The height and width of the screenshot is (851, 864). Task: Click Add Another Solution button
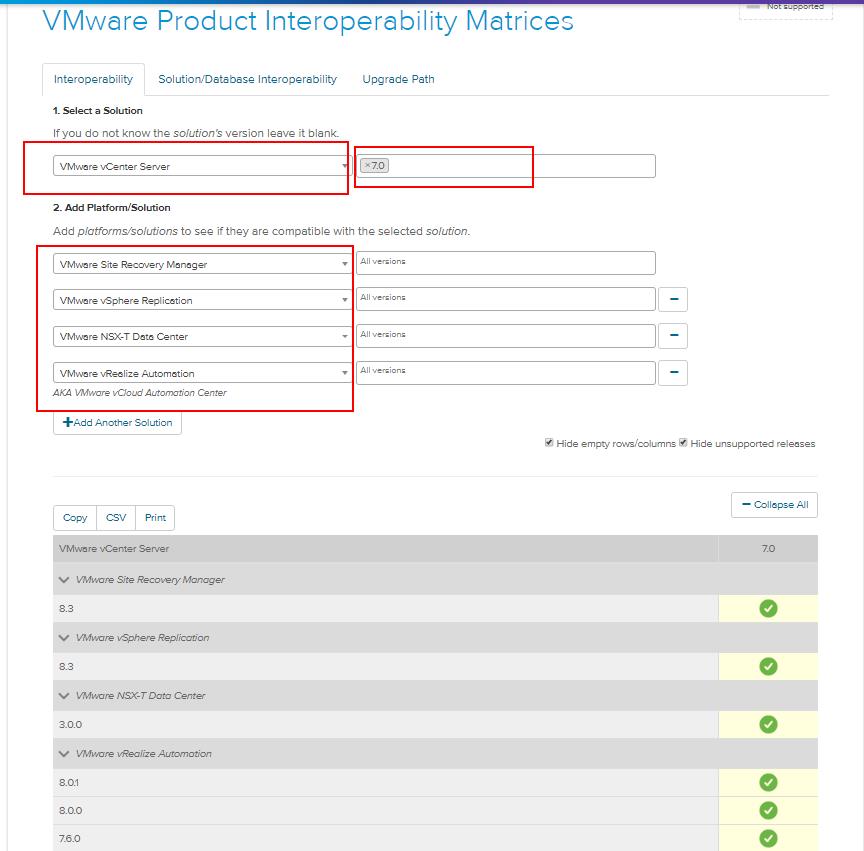(117, 422)
